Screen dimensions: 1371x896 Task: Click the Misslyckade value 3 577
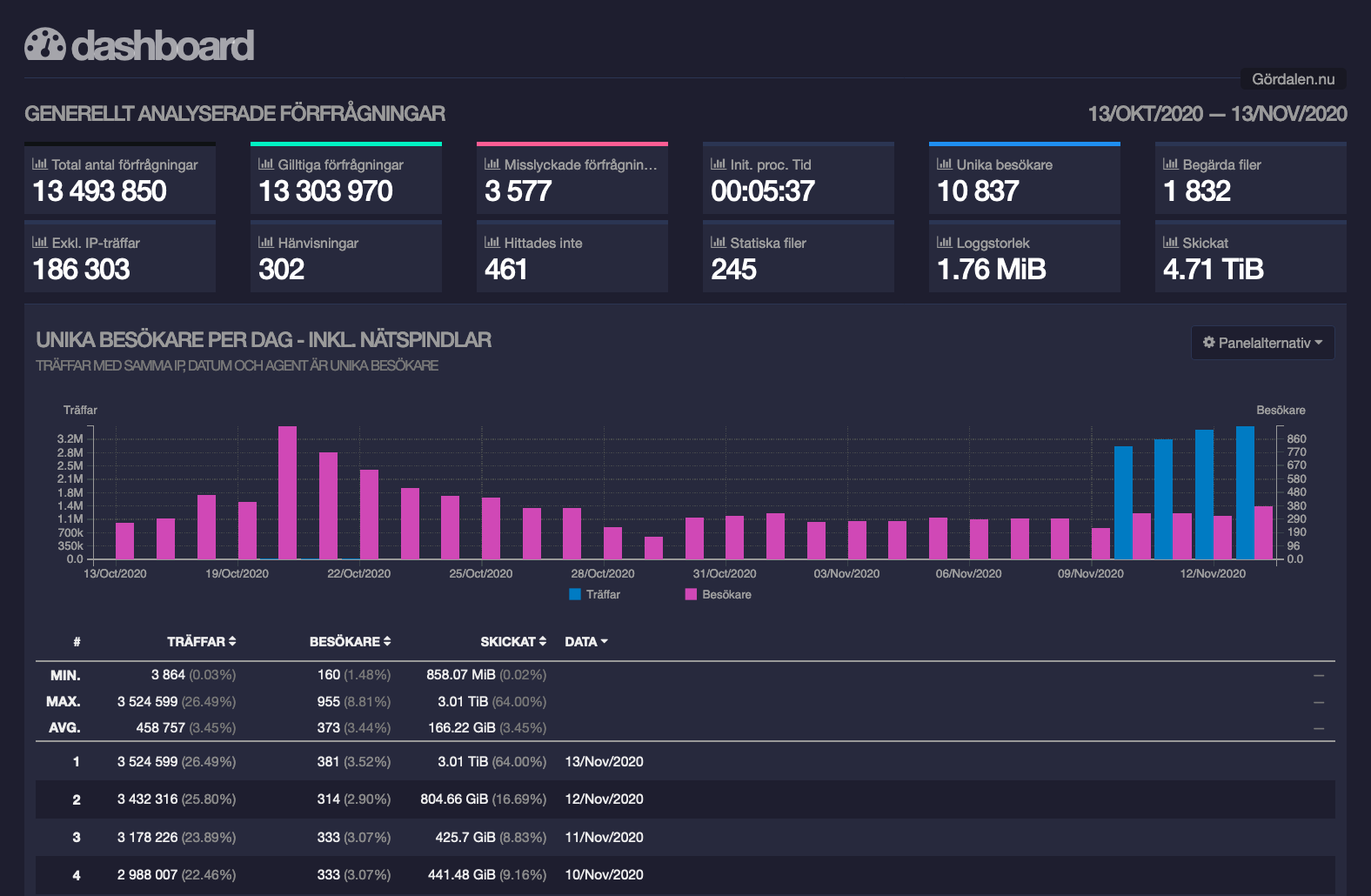pos(518,191)
